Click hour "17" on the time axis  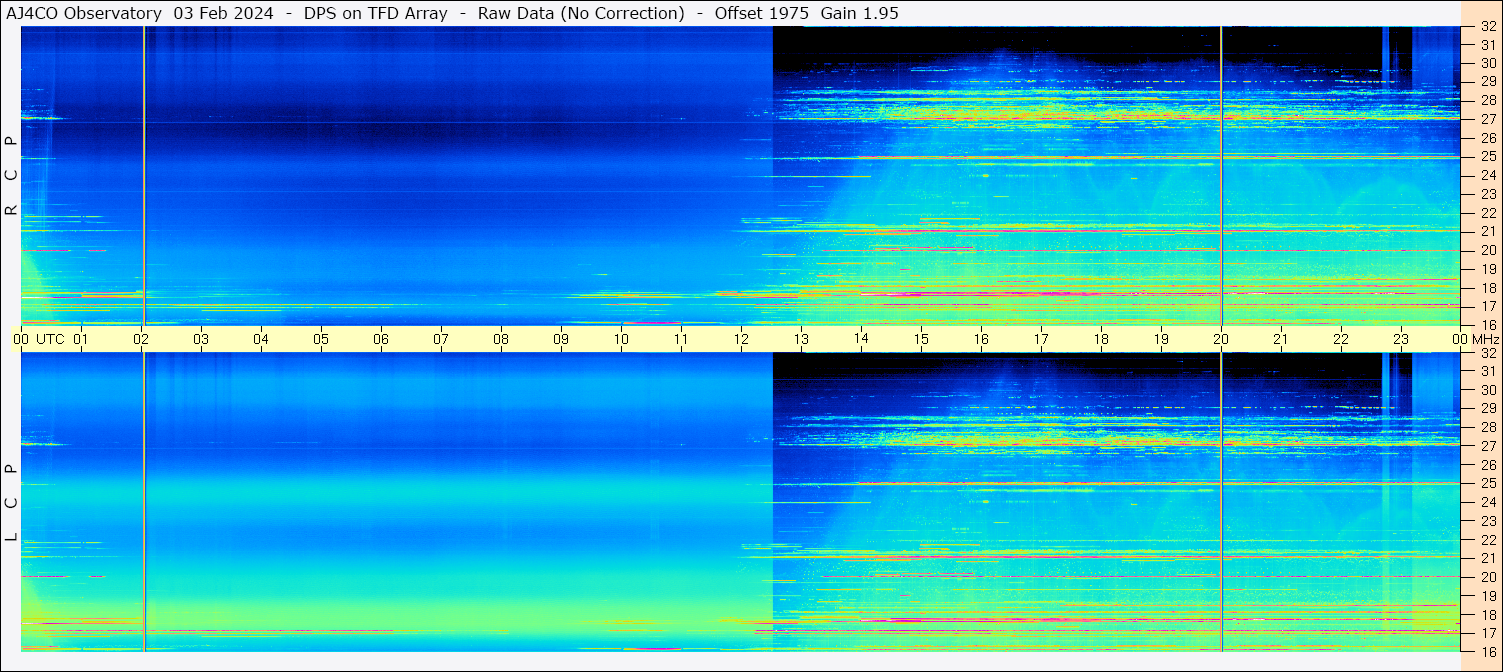pyautogui.click(x=1041, y=339)
